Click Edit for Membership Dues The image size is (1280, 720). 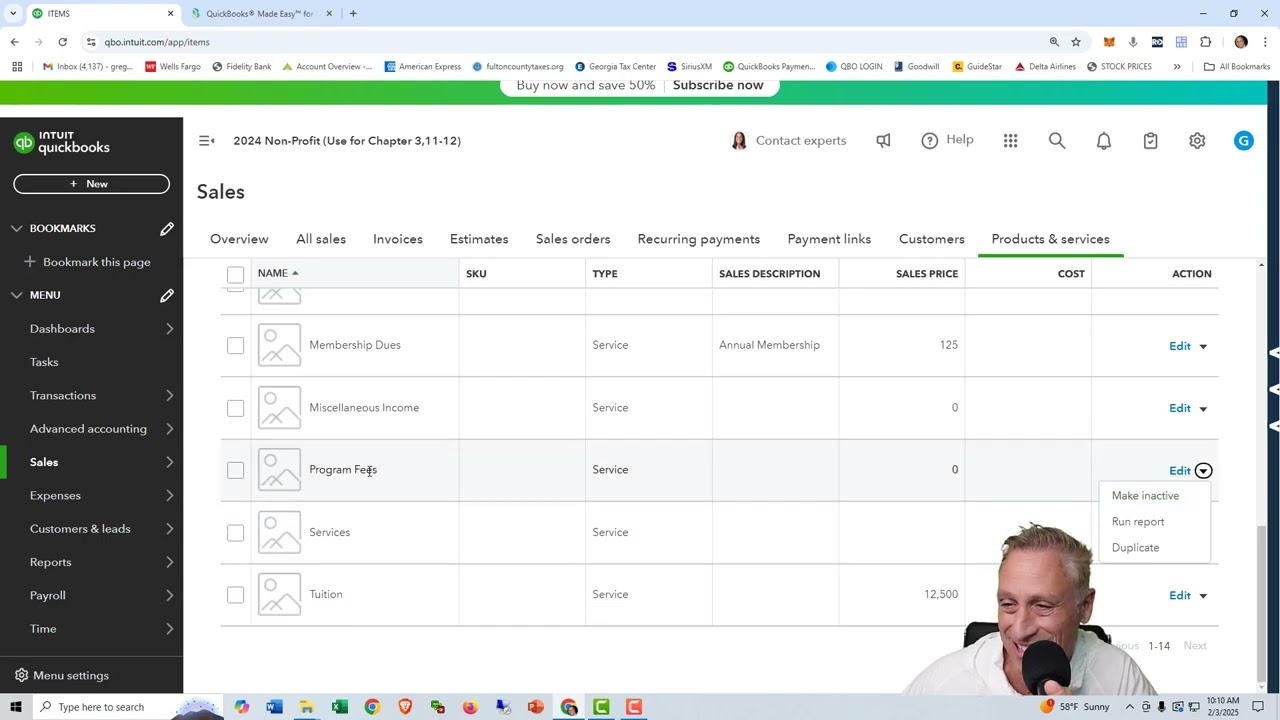(x=1180, y=346)
